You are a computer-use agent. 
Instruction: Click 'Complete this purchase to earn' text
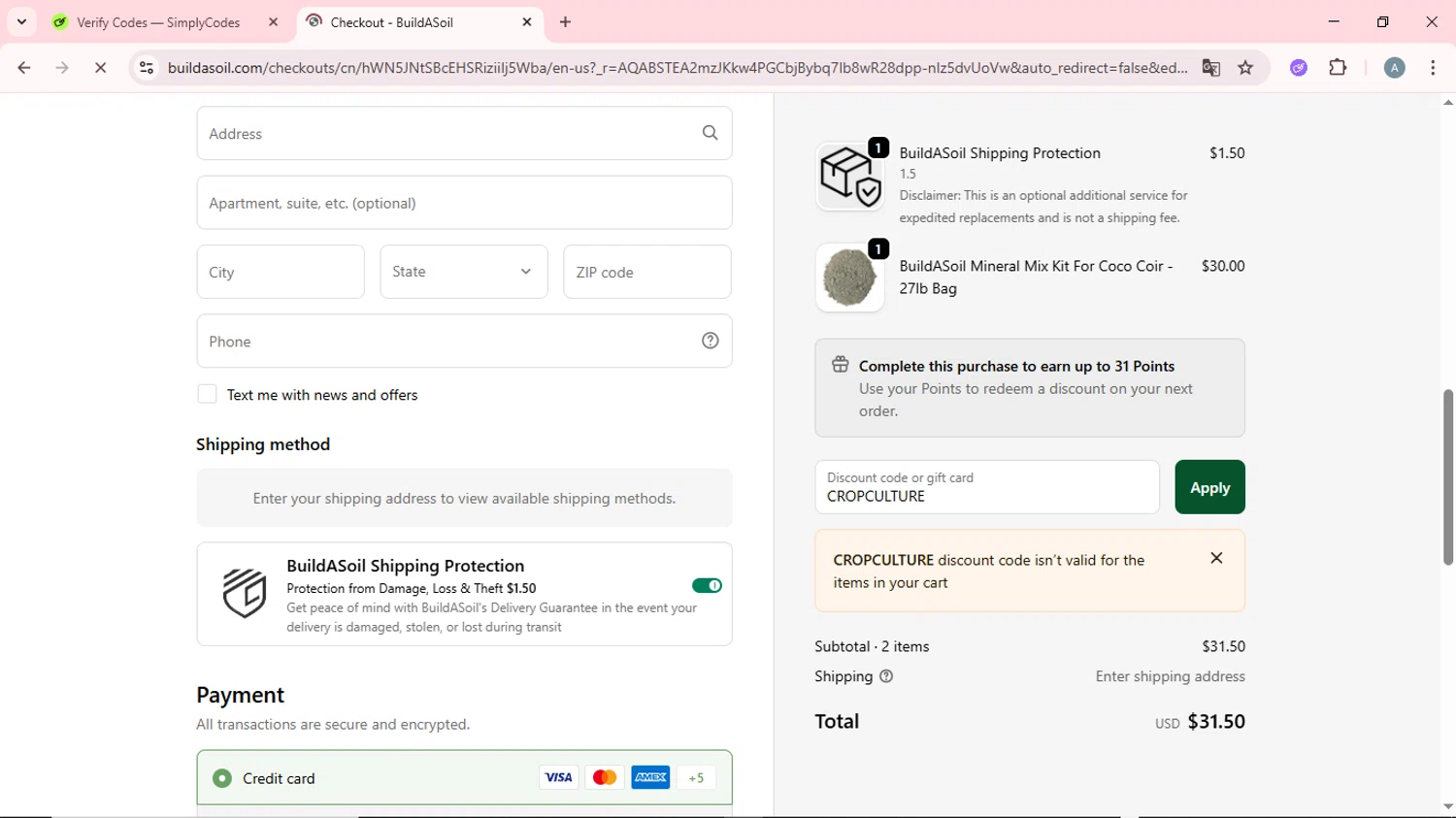pyautogui.click(x=1016, y=366)
